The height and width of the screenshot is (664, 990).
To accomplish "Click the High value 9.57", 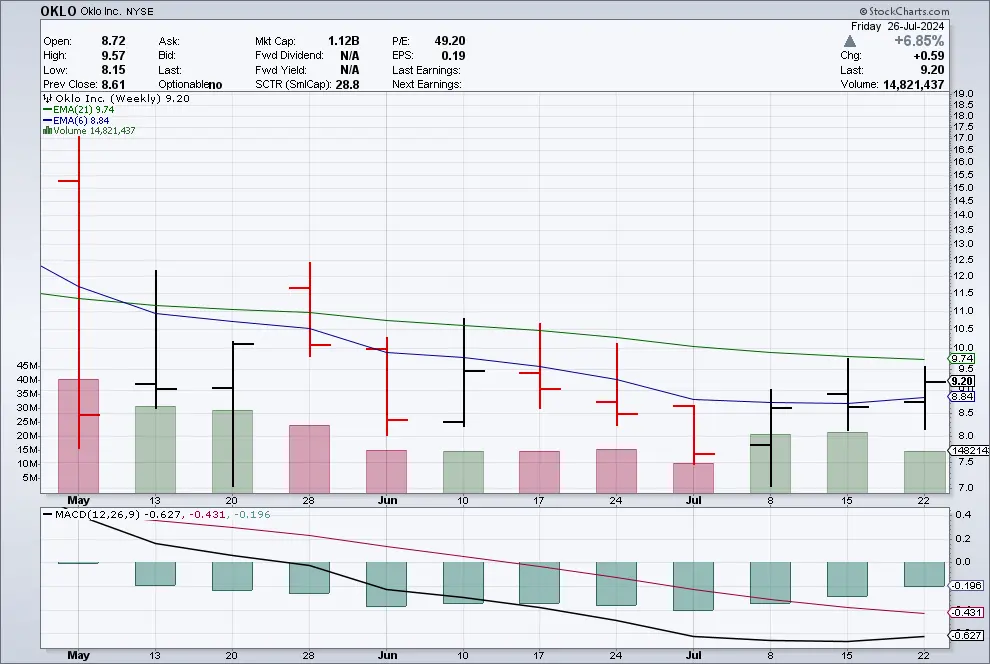I will [113, 55].
